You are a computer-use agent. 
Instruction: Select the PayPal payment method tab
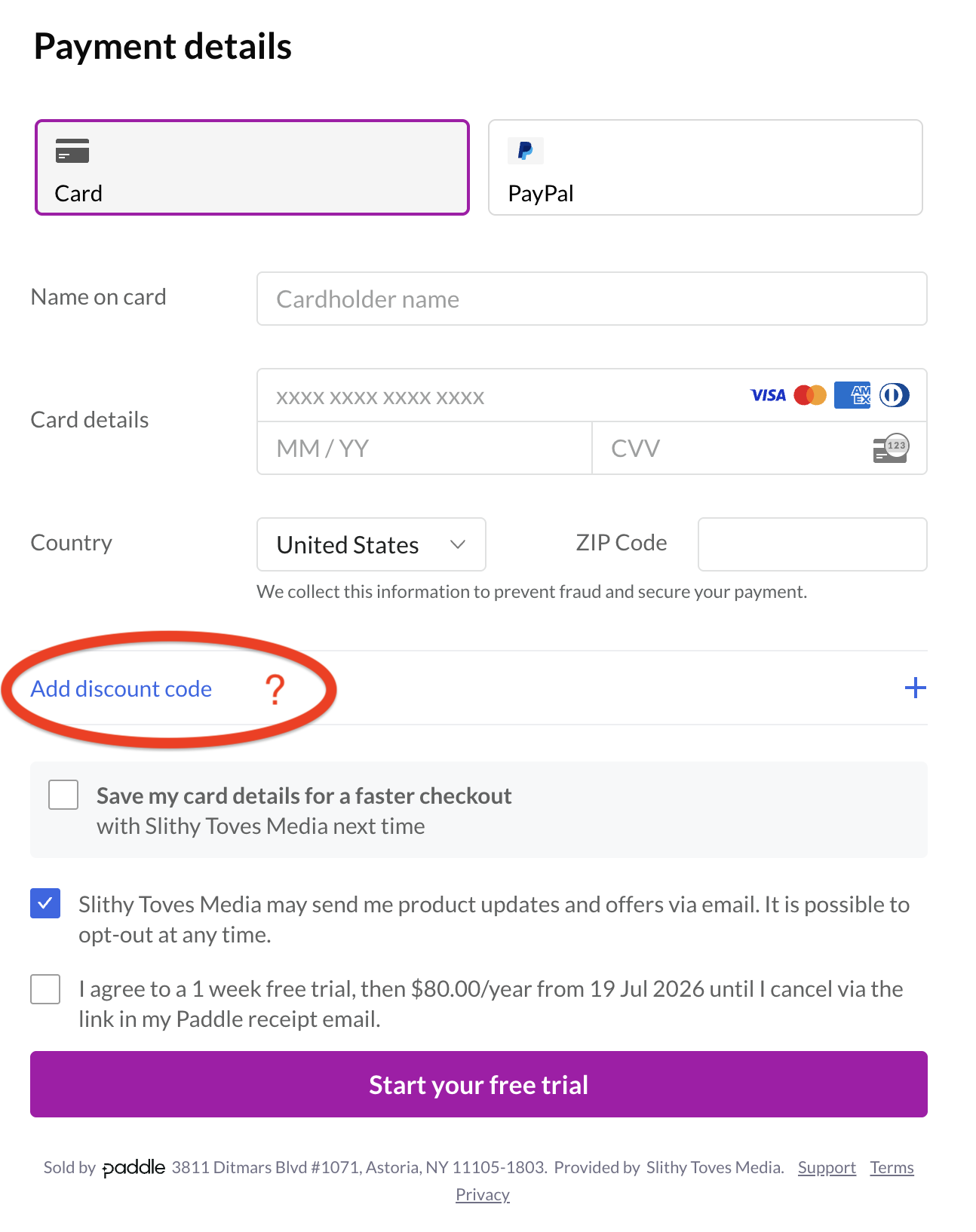point(705,167)
